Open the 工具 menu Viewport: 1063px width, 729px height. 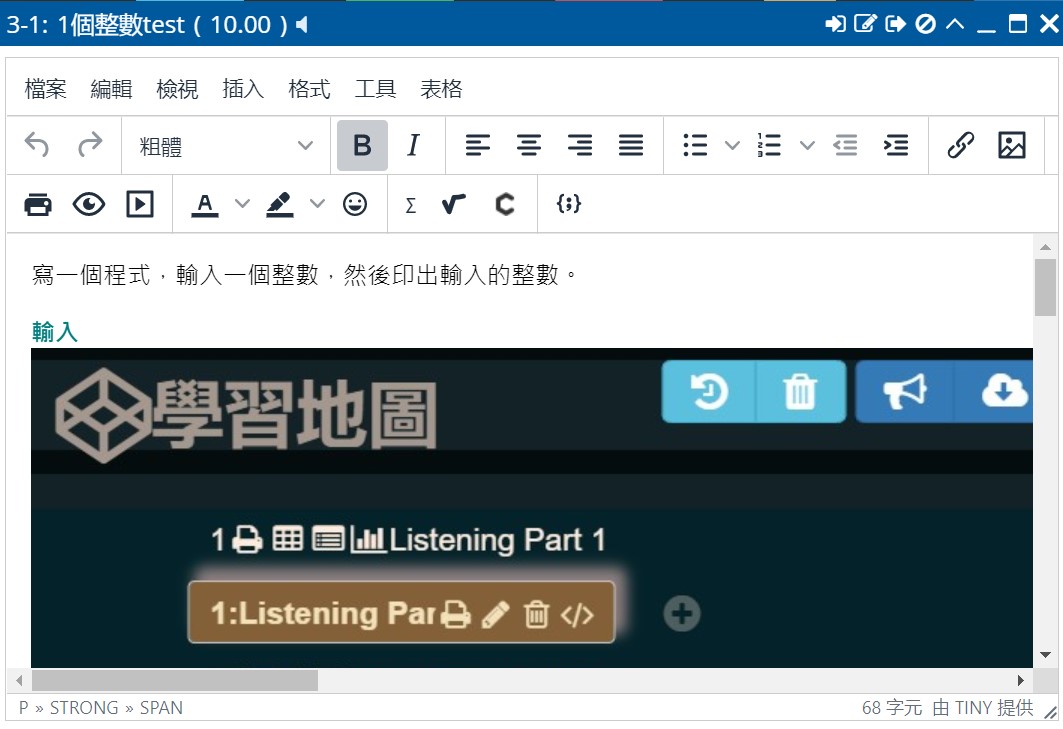tap(375, 89)
